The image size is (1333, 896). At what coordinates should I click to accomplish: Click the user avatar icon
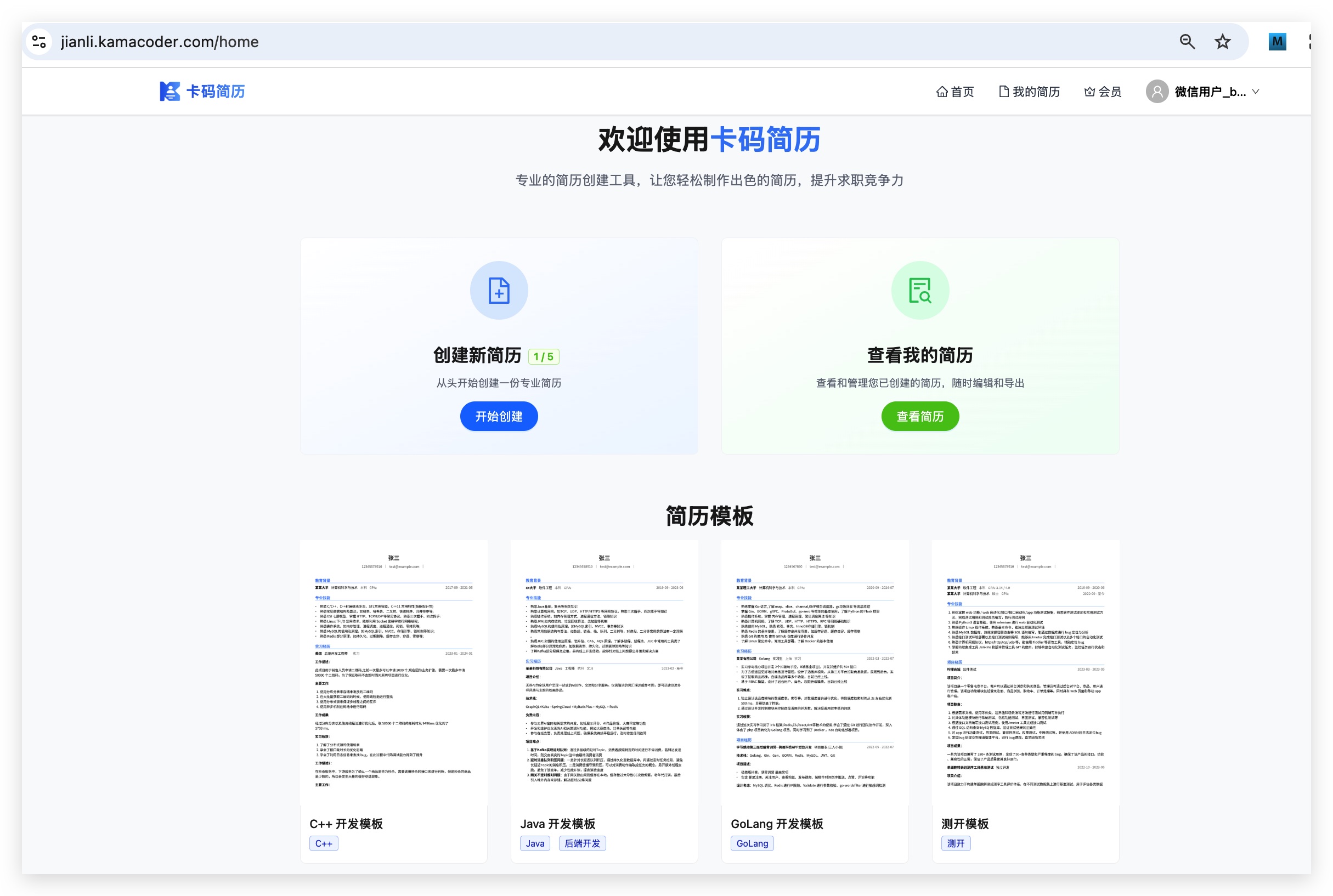click(x=1157, y=92)
